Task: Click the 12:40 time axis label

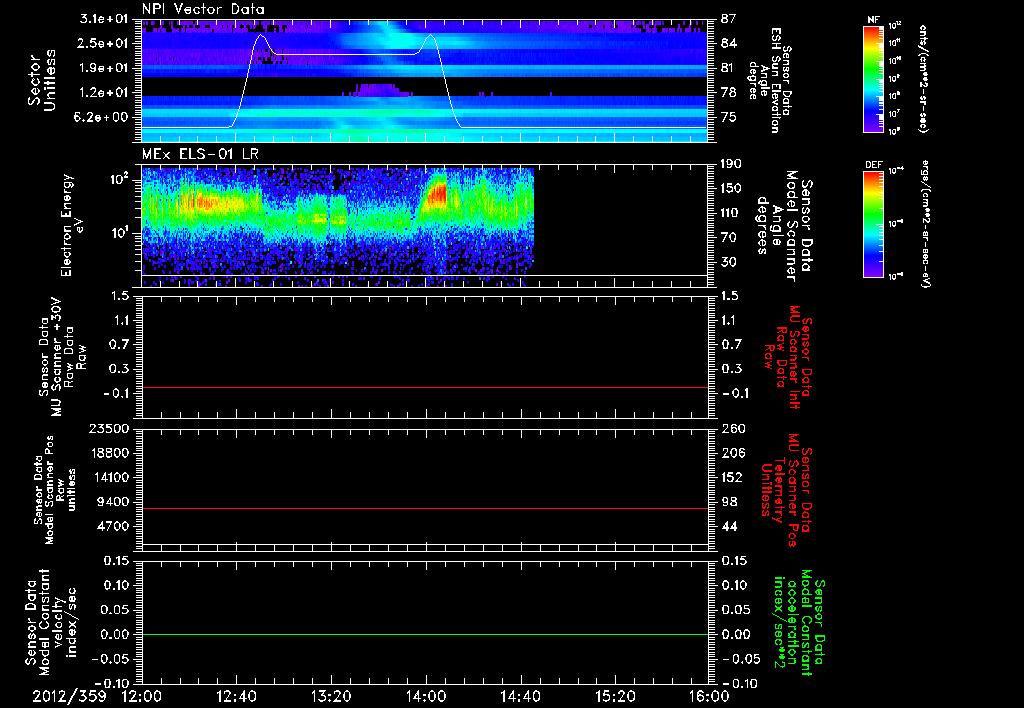Action: tap(236, 695)
